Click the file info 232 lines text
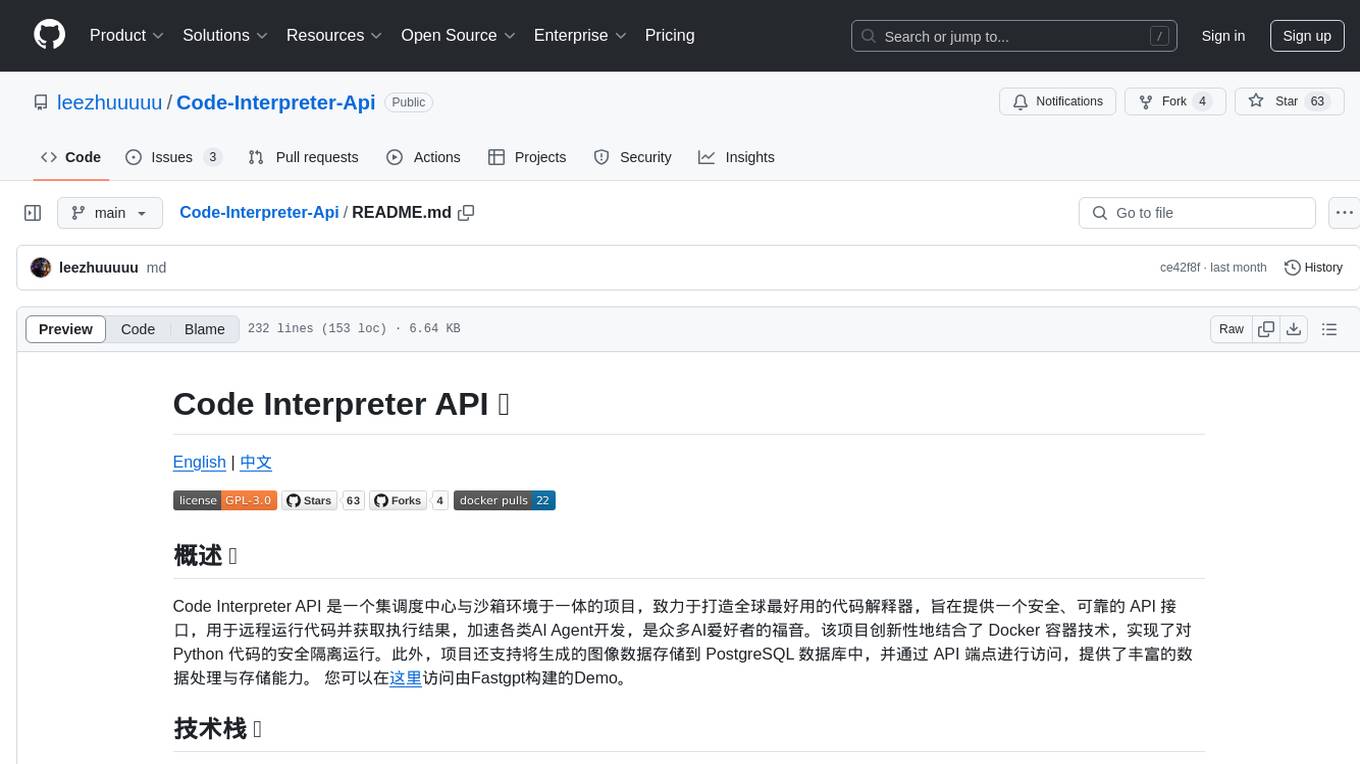Viewport: 1360px width, 764px height. [x=354, y=329]
